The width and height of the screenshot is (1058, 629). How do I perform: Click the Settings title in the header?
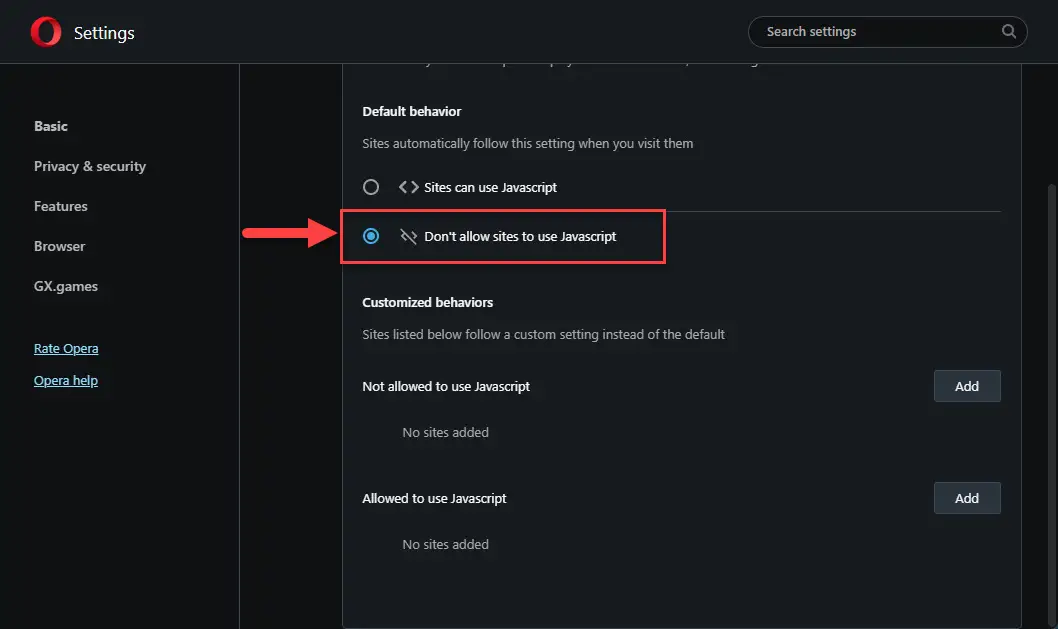[x=104, y=33]
